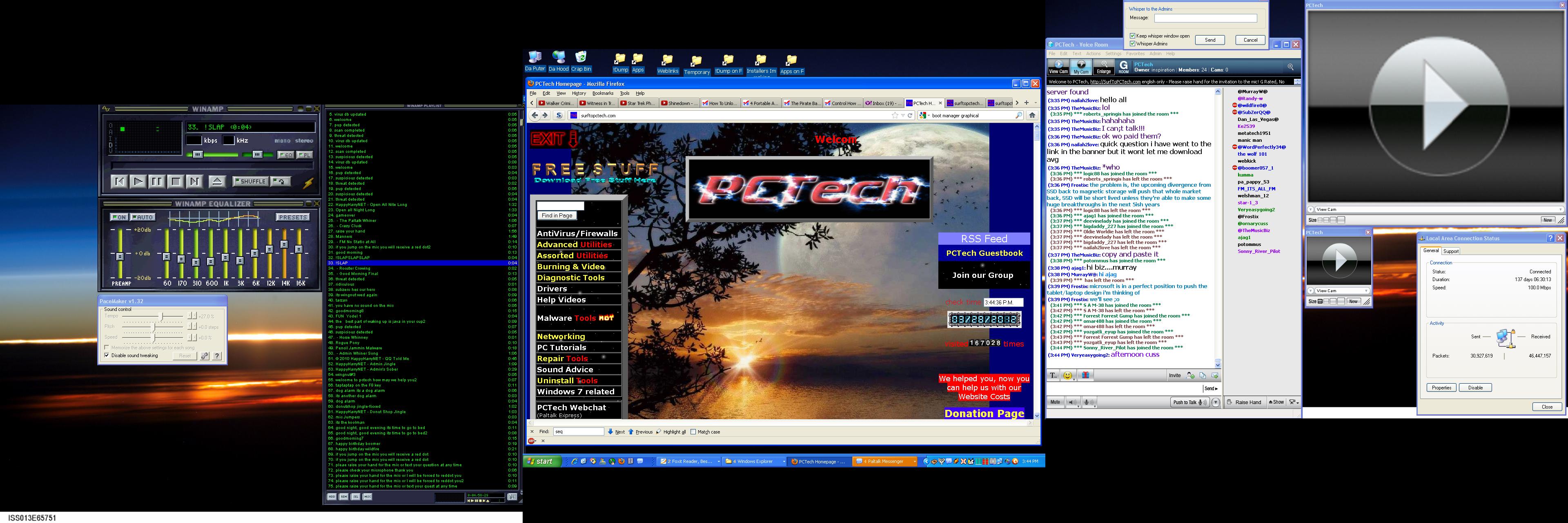1568x523 pixels.
Task: Click Firefox forward button
Action: [546, 115]
